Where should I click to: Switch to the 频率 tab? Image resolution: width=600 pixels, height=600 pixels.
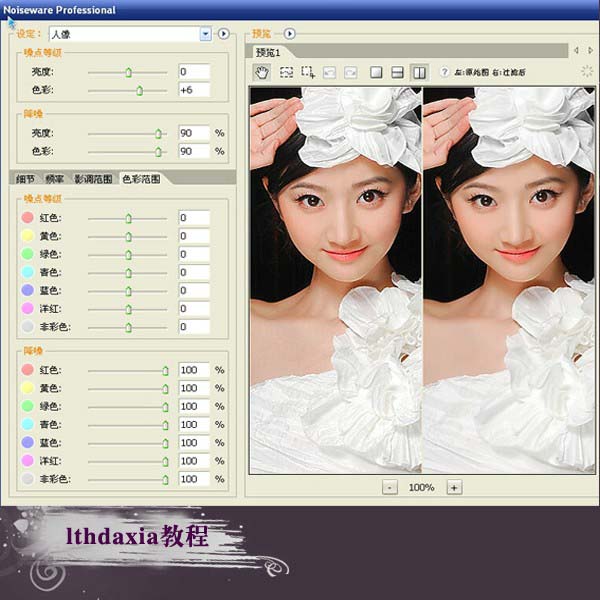[54, 179]
